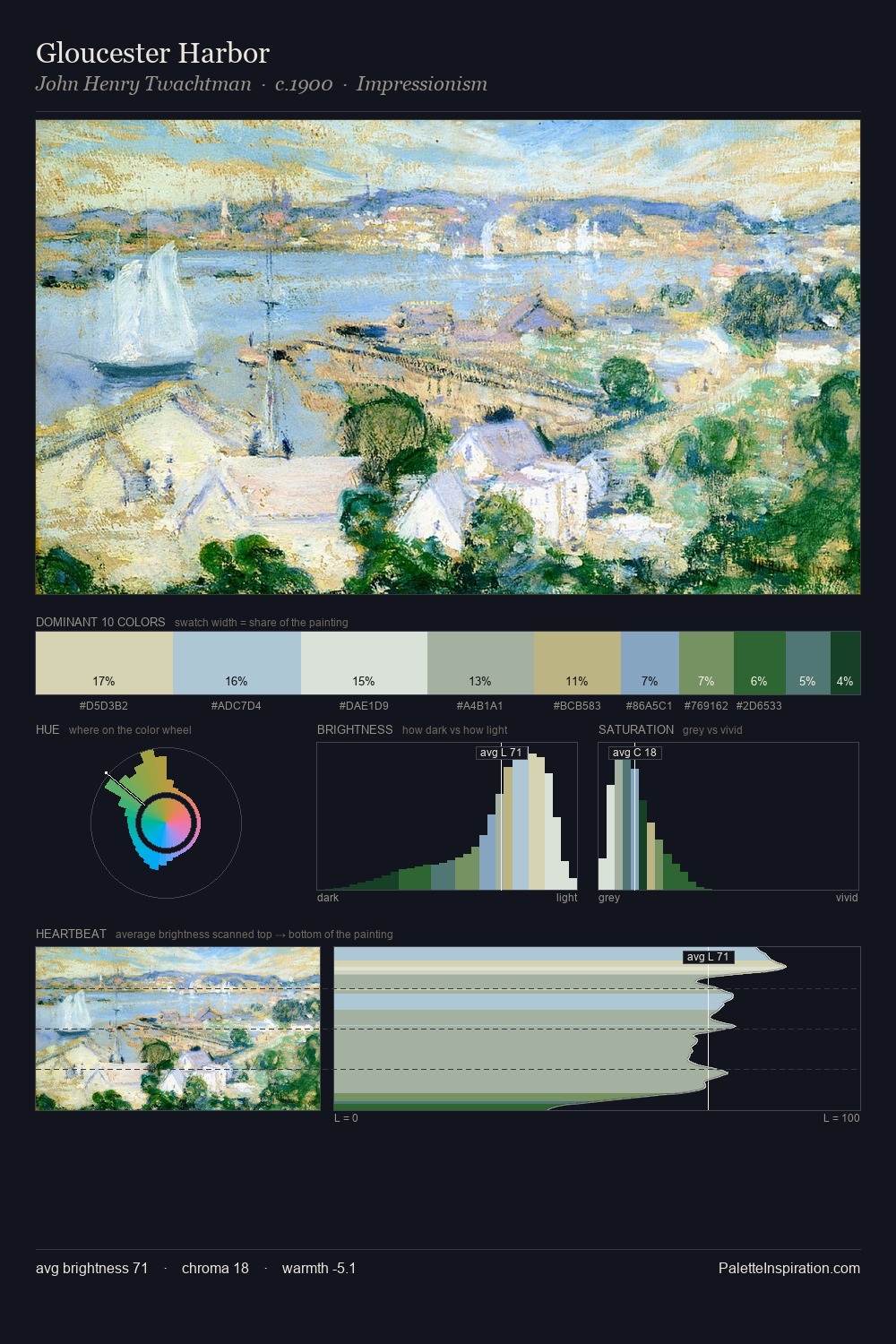Click the 'grey' axis label
This screenshot has height=1344, width=896.
[x=609, y=898]
